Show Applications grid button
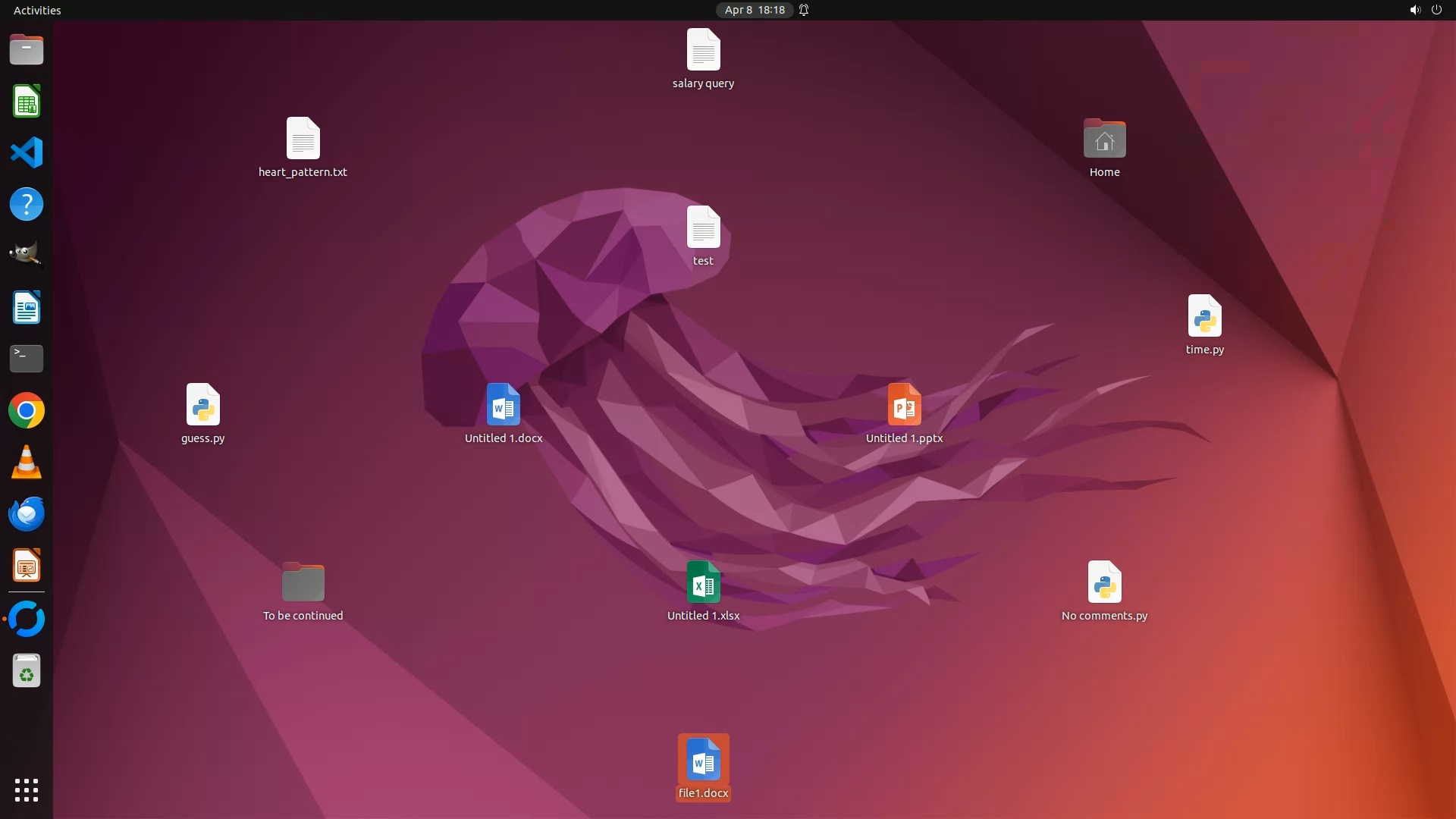The image size is (1456, 819). (x=27, y=790)
